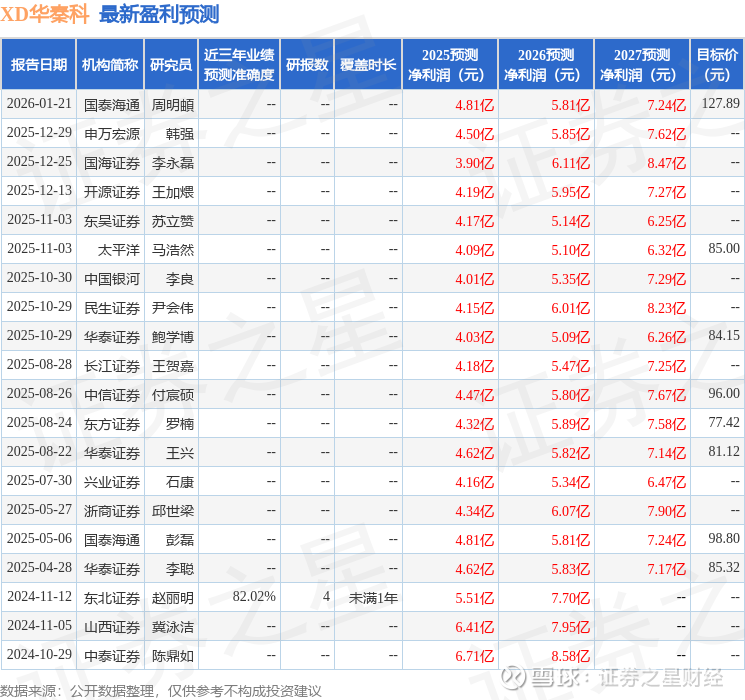
Task: Select the date cell 2025-12-25
Action: (x=39, y=162)
